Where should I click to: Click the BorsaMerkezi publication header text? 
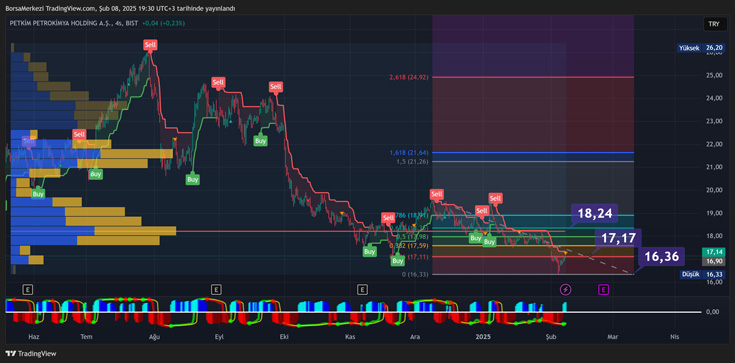121,9
